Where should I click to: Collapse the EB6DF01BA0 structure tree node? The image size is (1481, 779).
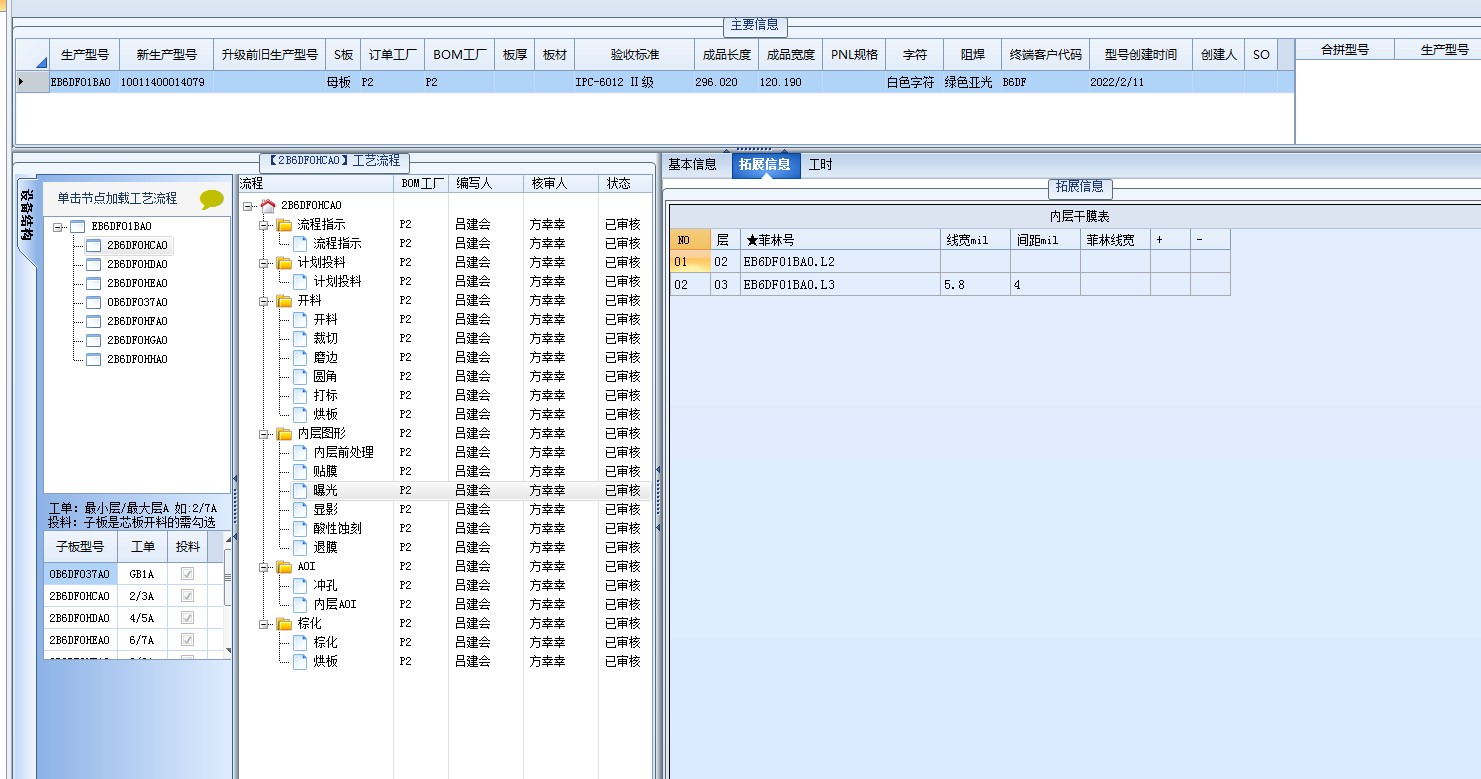[x=58, y=227]
